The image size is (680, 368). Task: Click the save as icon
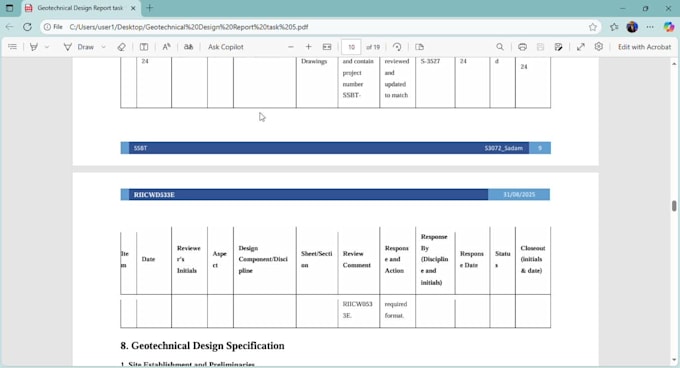click(559, 47)
